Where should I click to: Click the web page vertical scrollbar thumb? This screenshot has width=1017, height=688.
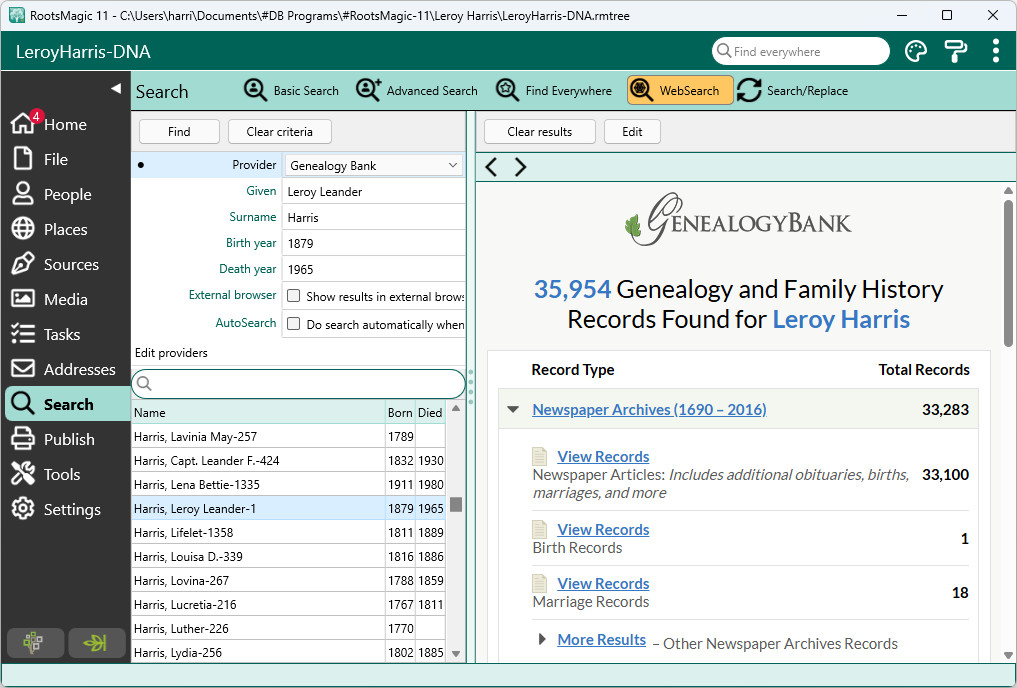pyautogui.click(x=1008, y=272)
